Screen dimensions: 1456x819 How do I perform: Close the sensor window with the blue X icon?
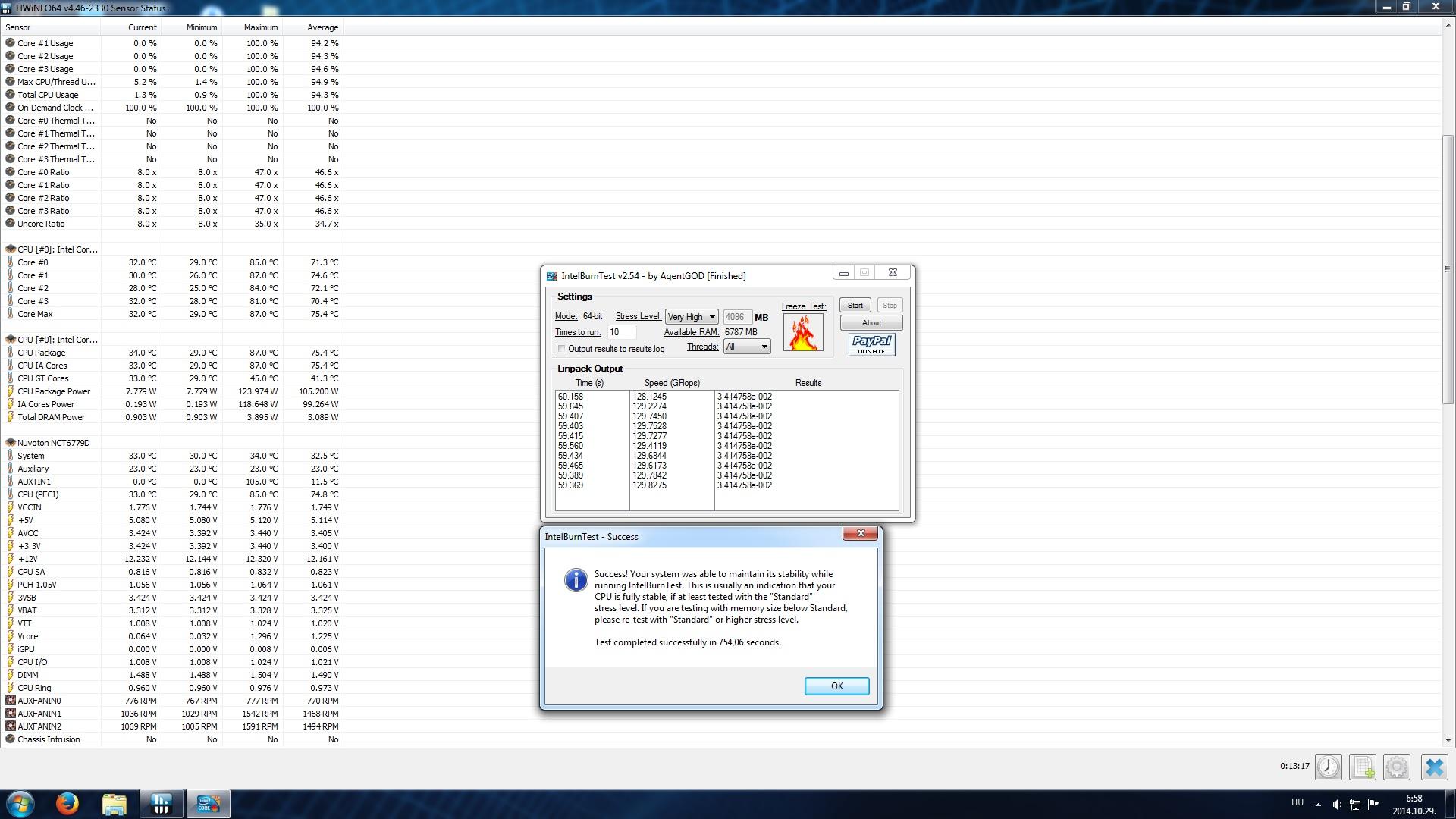[1434, 767]
